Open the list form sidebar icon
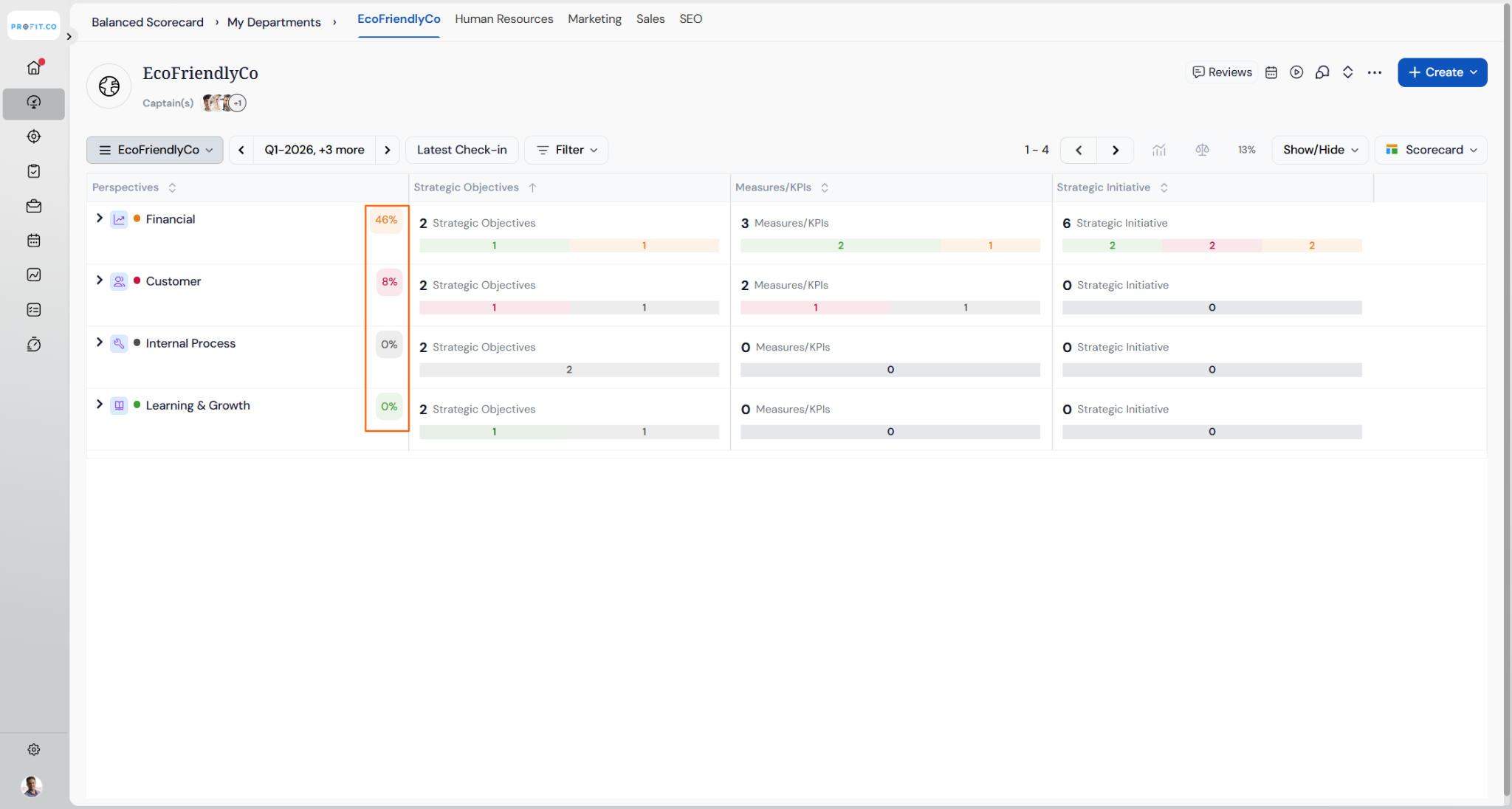Viewport: 1512px width, 809px height. click(x=34, y=310)
